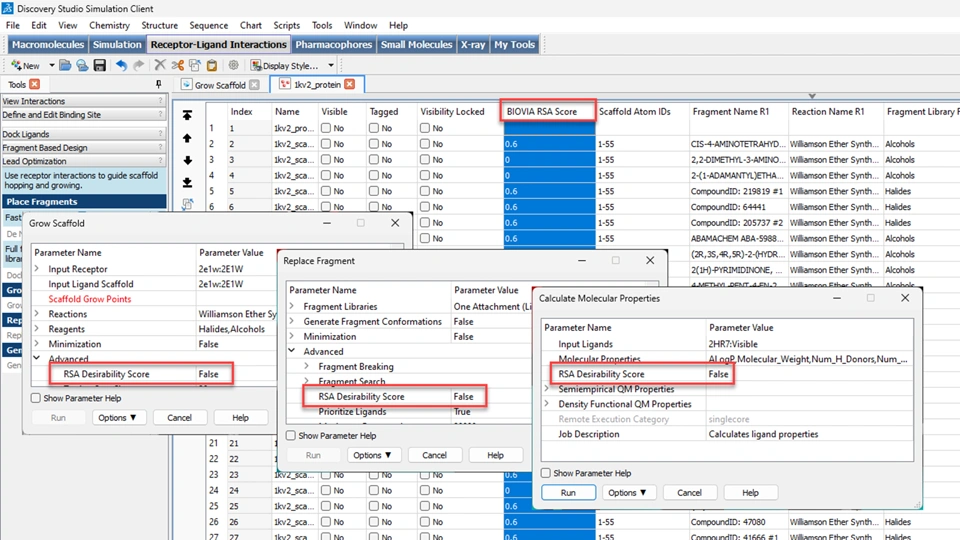Screen dimensions: 960x540
Task: Toggle Visible checkbox for row 2
Action: click(327, 144)
